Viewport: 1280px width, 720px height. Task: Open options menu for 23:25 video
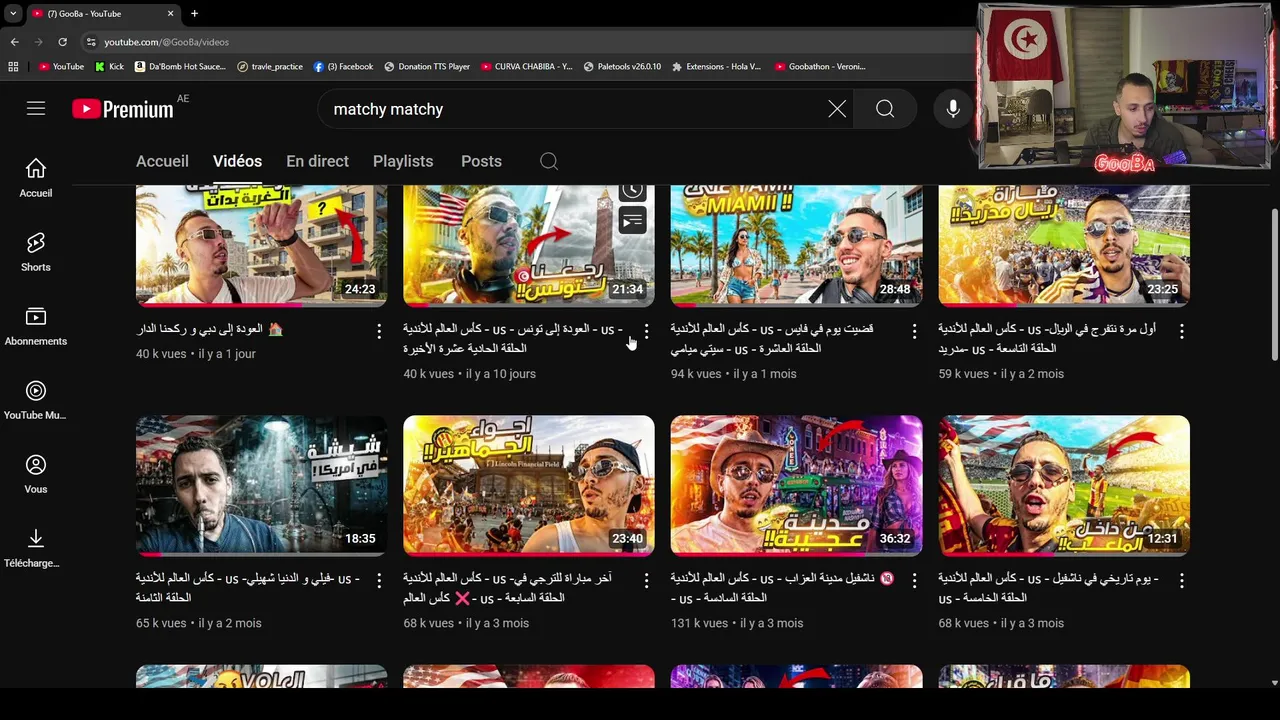pos(1182,330)
